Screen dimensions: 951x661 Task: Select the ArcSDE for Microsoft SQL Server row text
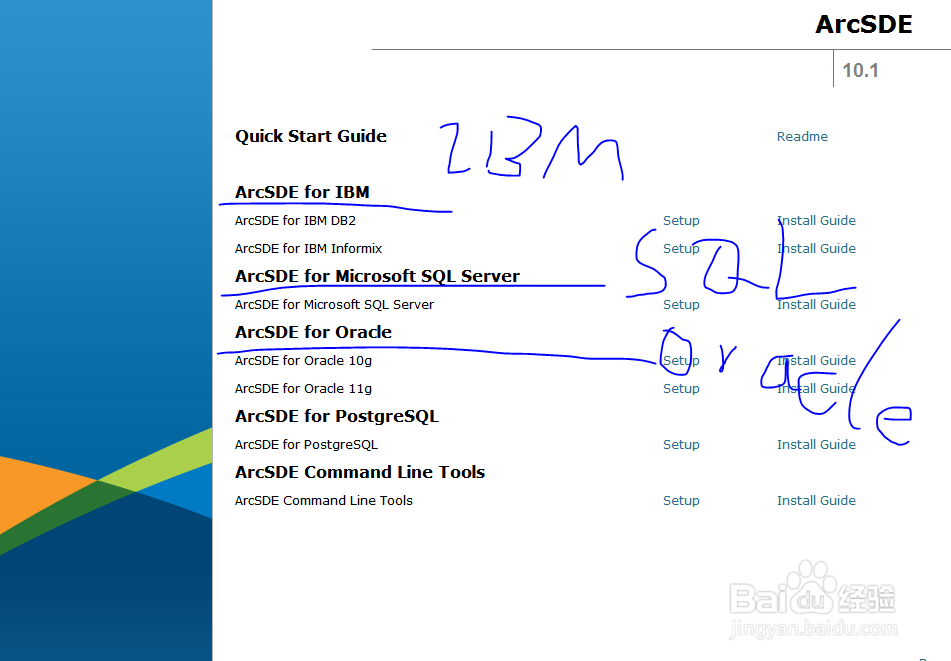(334, 304)
